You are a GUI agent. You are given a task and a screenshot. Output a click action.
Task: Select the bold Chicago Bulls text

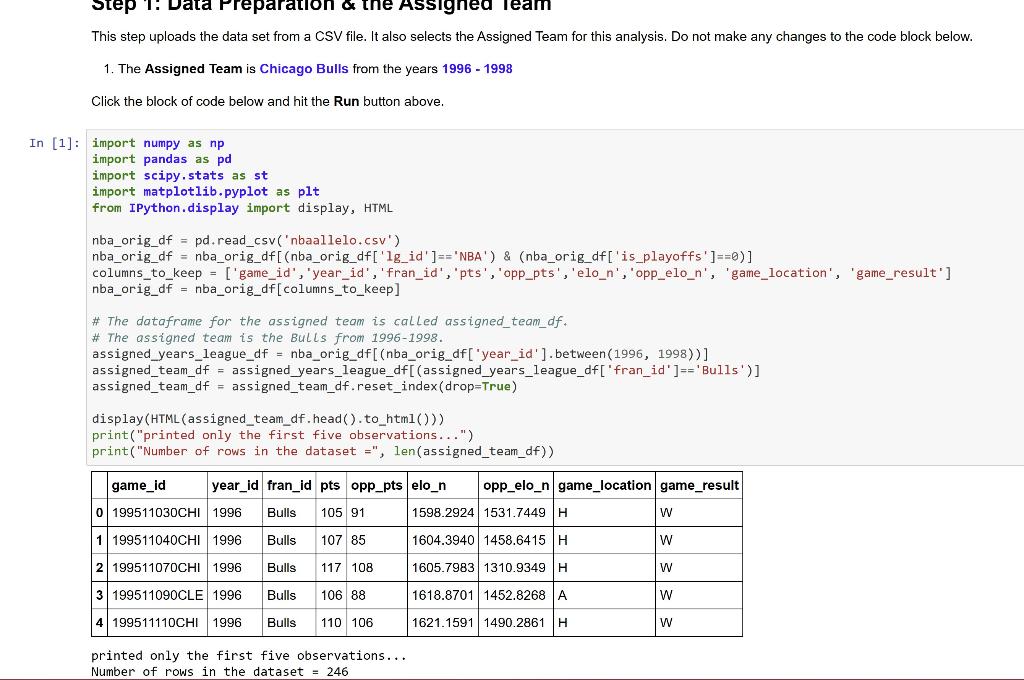[x=303, y=69]
